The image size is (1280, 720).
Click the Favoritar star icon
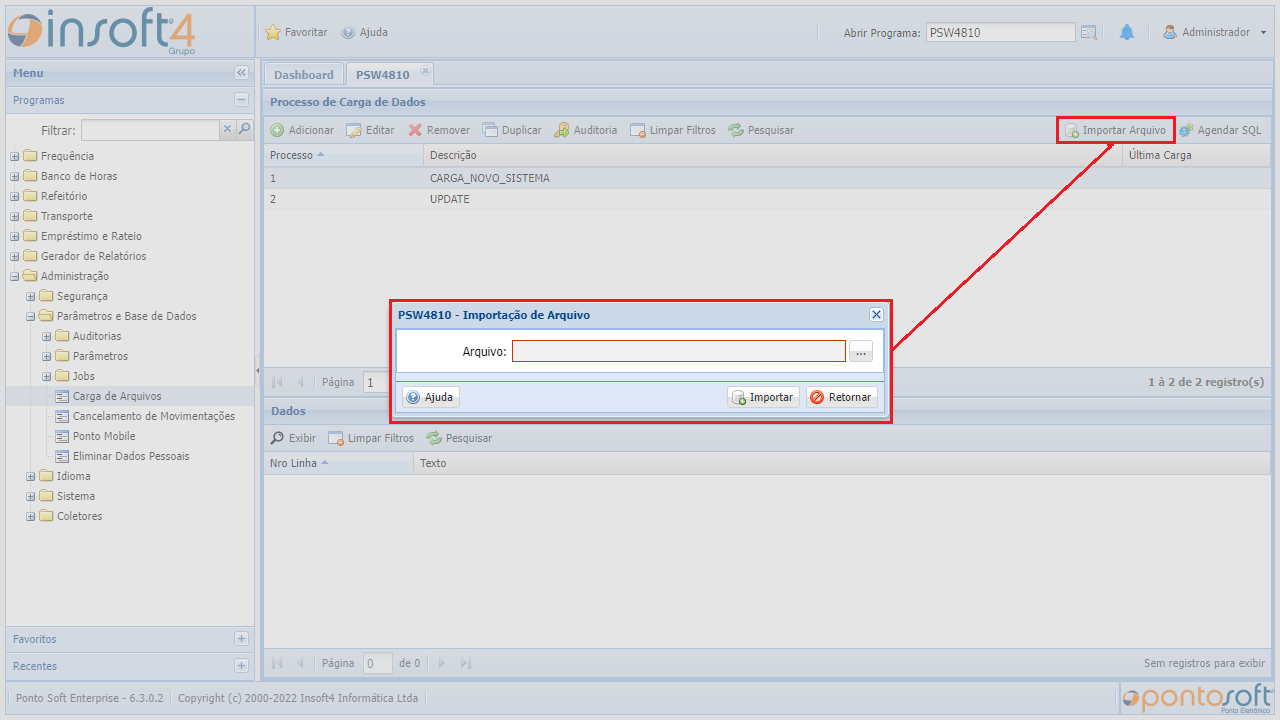(x=273, y=32)
